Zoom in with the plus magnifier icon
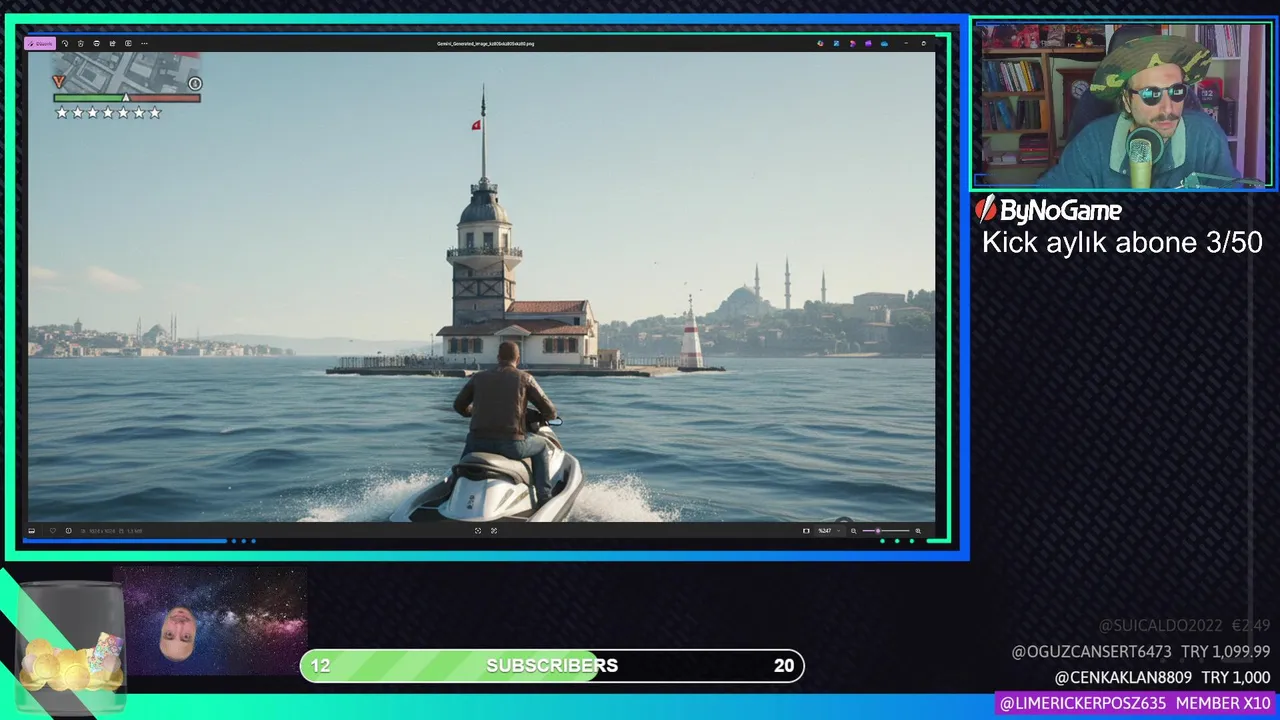This screenshot has height=720, width=1280. point(918,530)
